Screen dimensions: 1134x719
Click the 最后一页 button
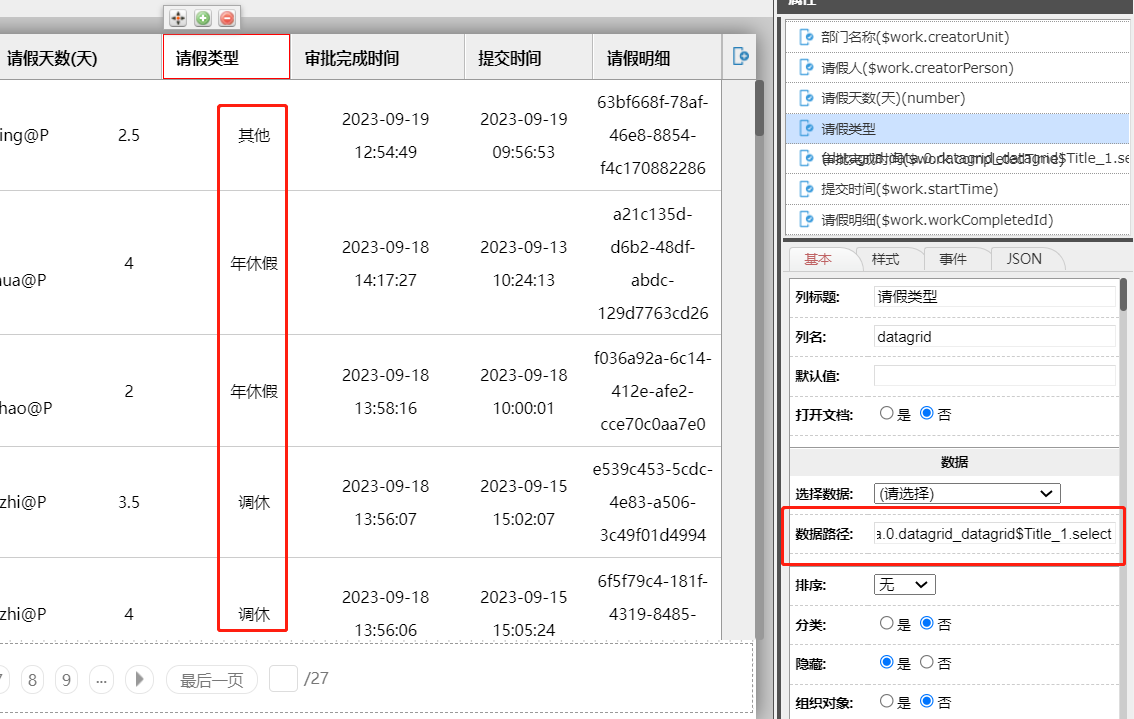(211, 680)
